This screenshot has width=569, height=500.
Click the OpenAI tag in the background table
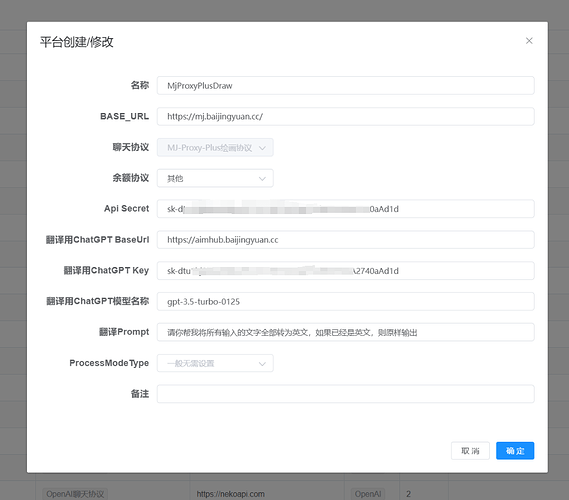point(368,494)
